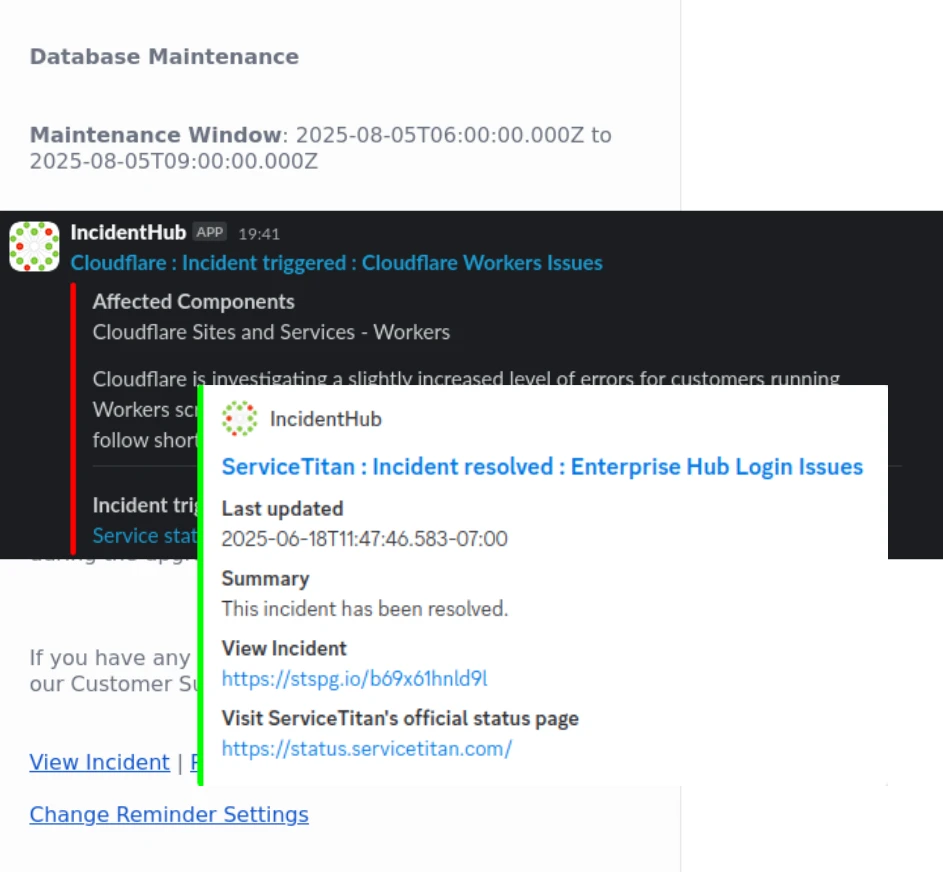Select the Database Maintenance heading
This screenshot has height=872, width=943.
click(x=164, y=57)
